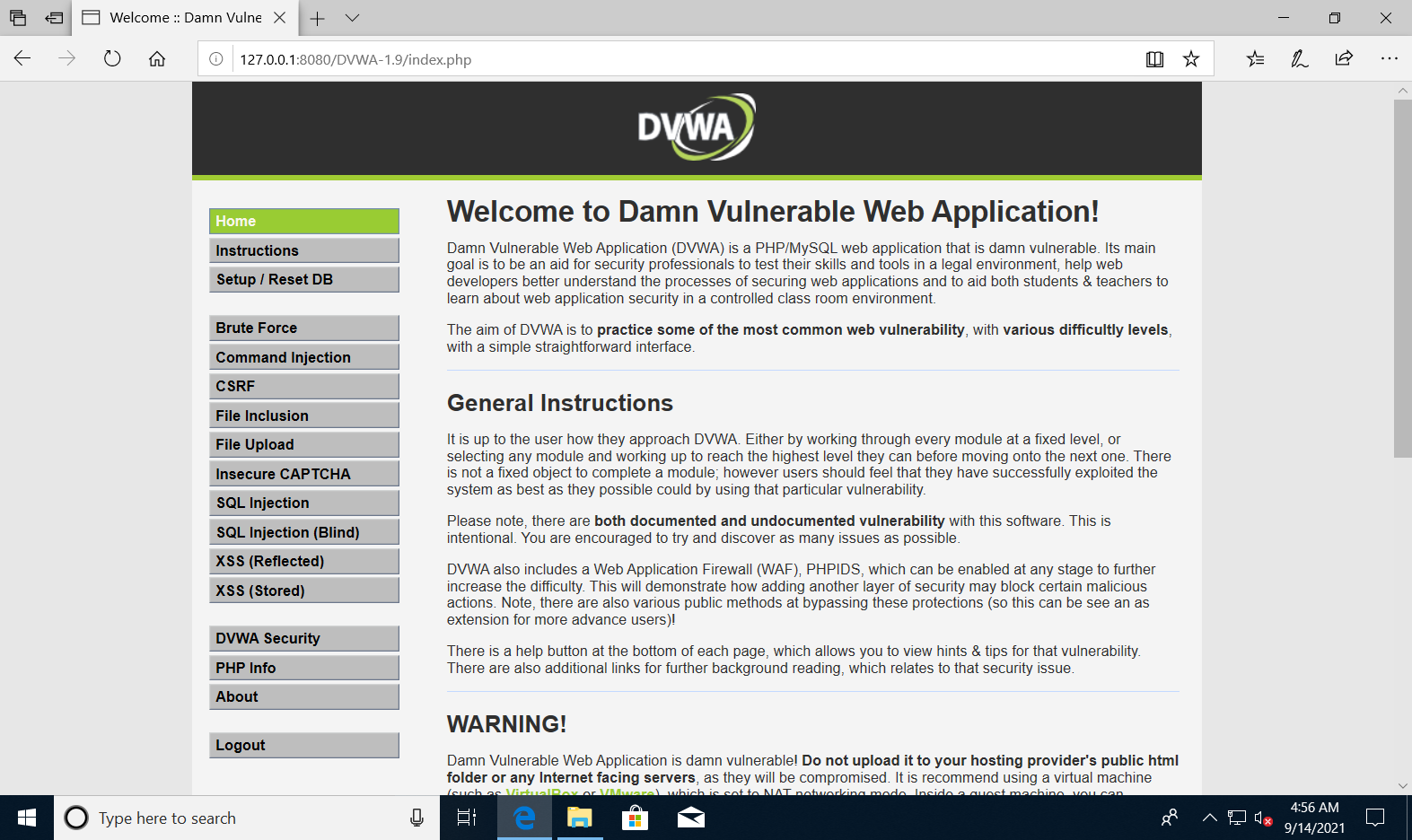Open the File Inclusion module

point(304,416)
